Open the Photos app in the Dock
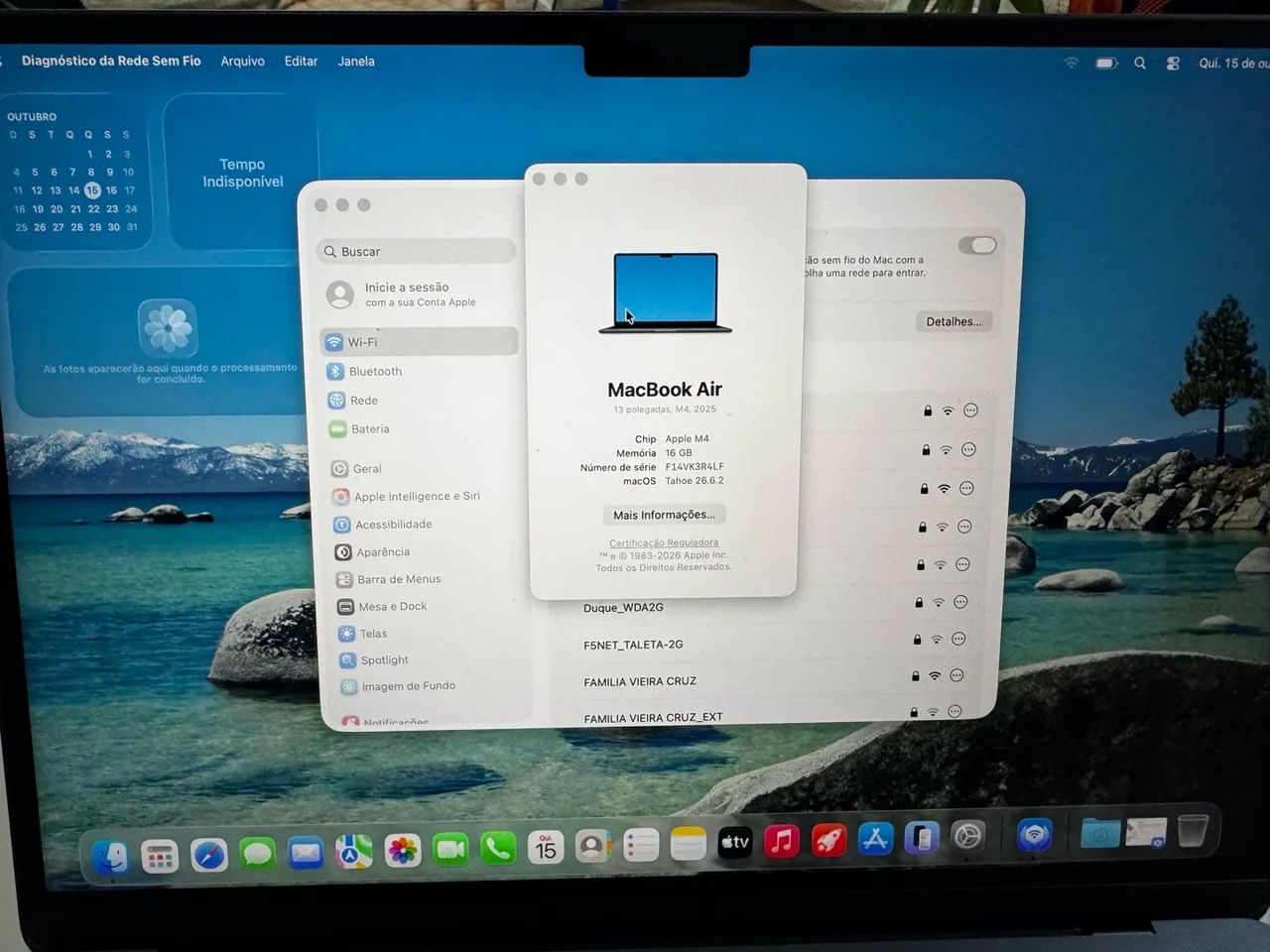 [402, 850]
